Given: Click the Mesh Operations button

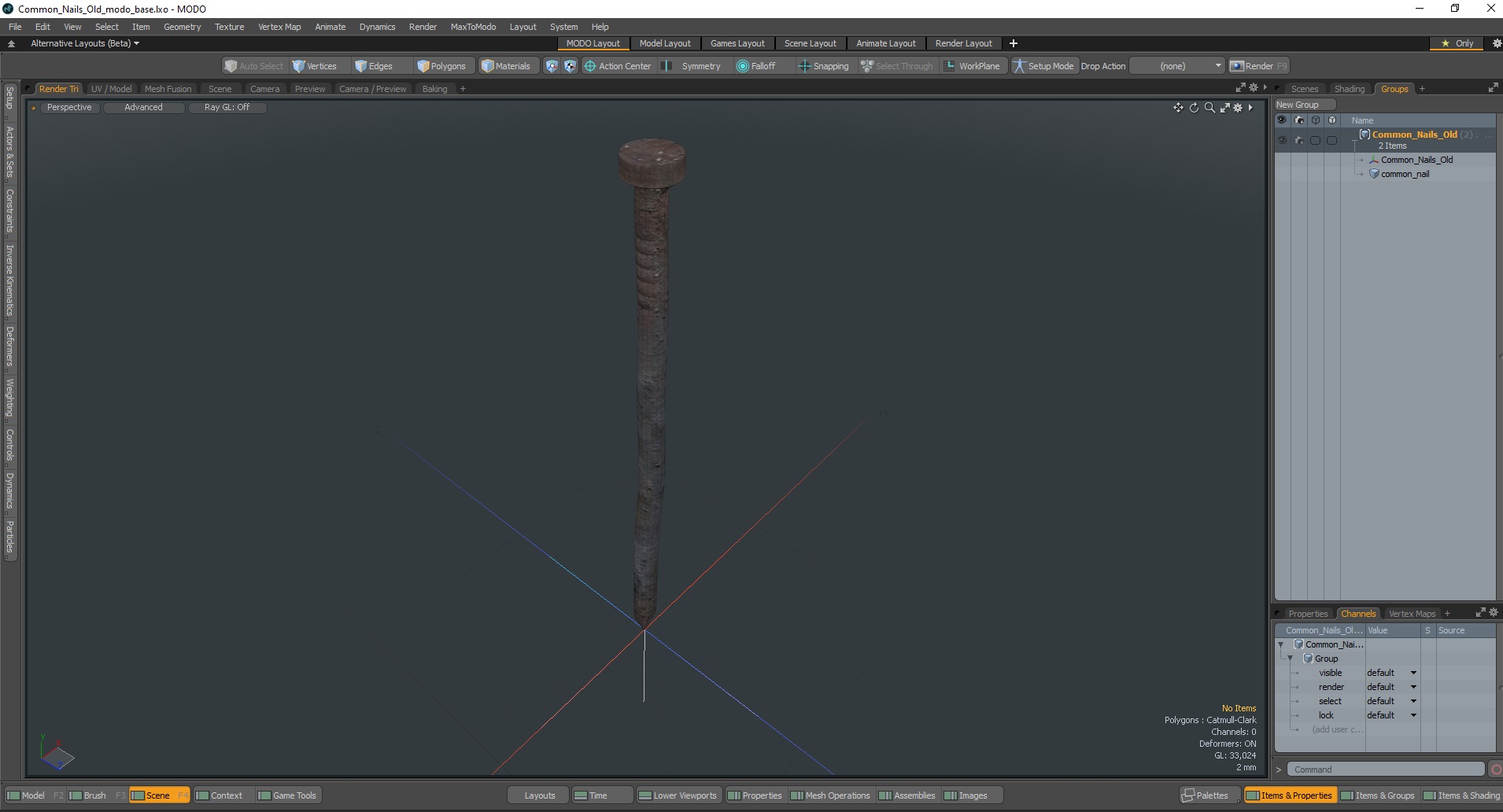Looking at the screenshot, I should (x=830, y=795).
